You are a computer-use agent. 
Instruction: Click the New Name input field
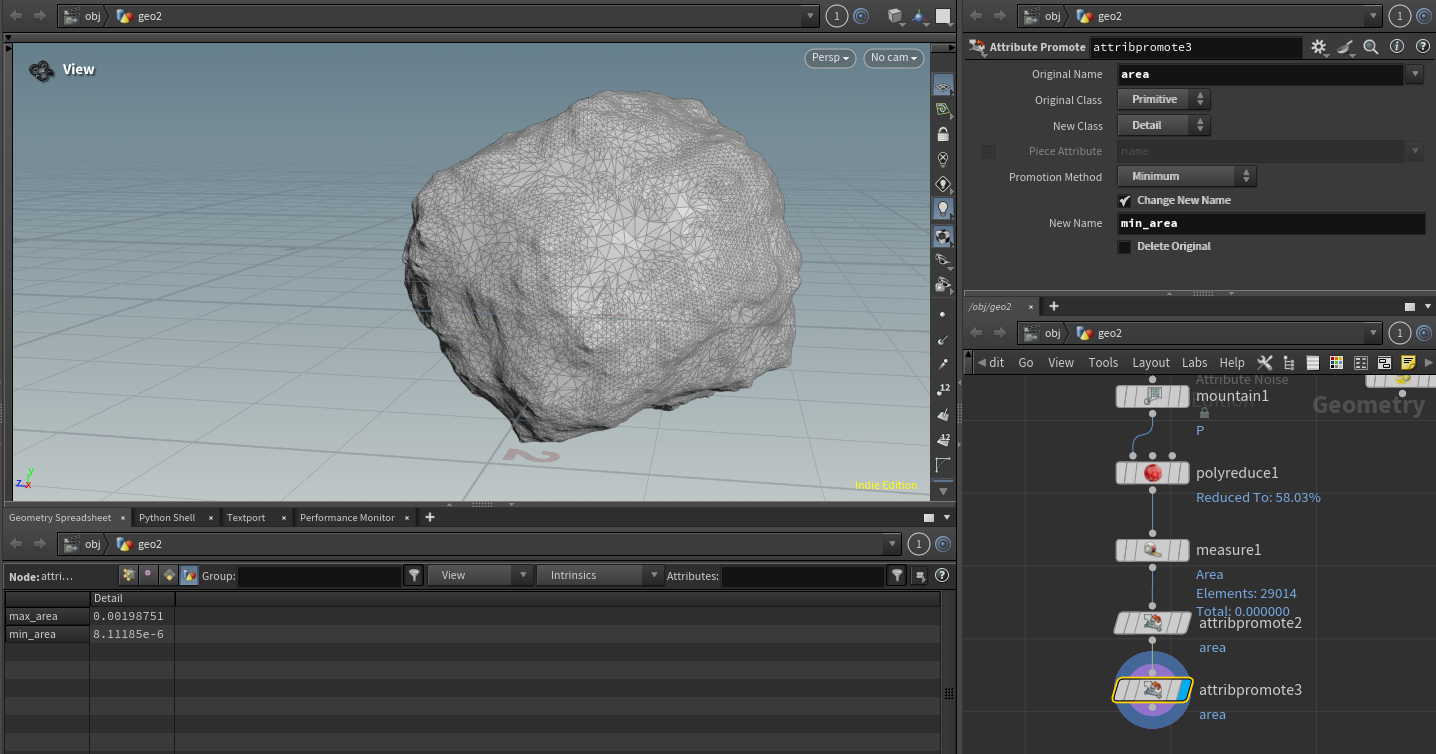click(x=1270, y=224)
